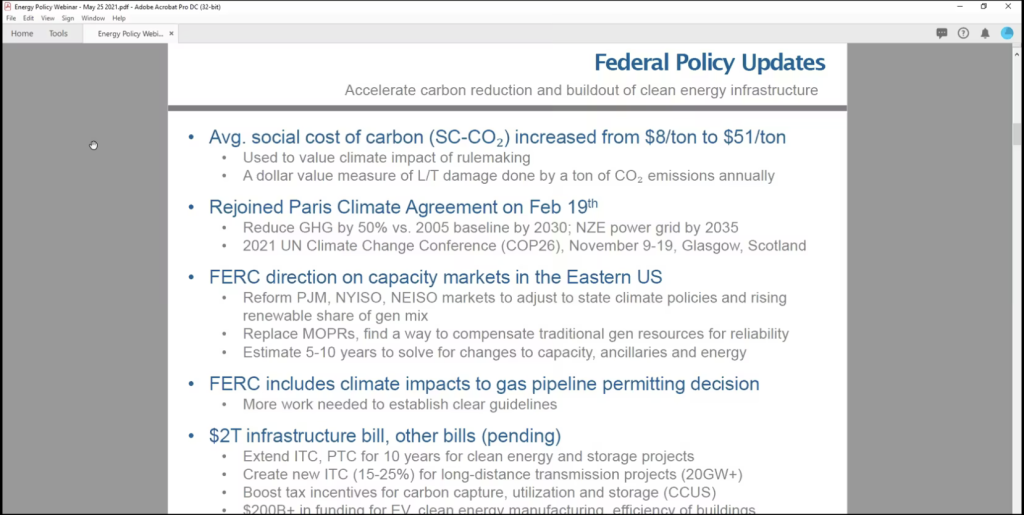This screenshot has width=1024, height=515.
Task: Select the Energy Policy Webinar document tab
Action: [129, 33]
